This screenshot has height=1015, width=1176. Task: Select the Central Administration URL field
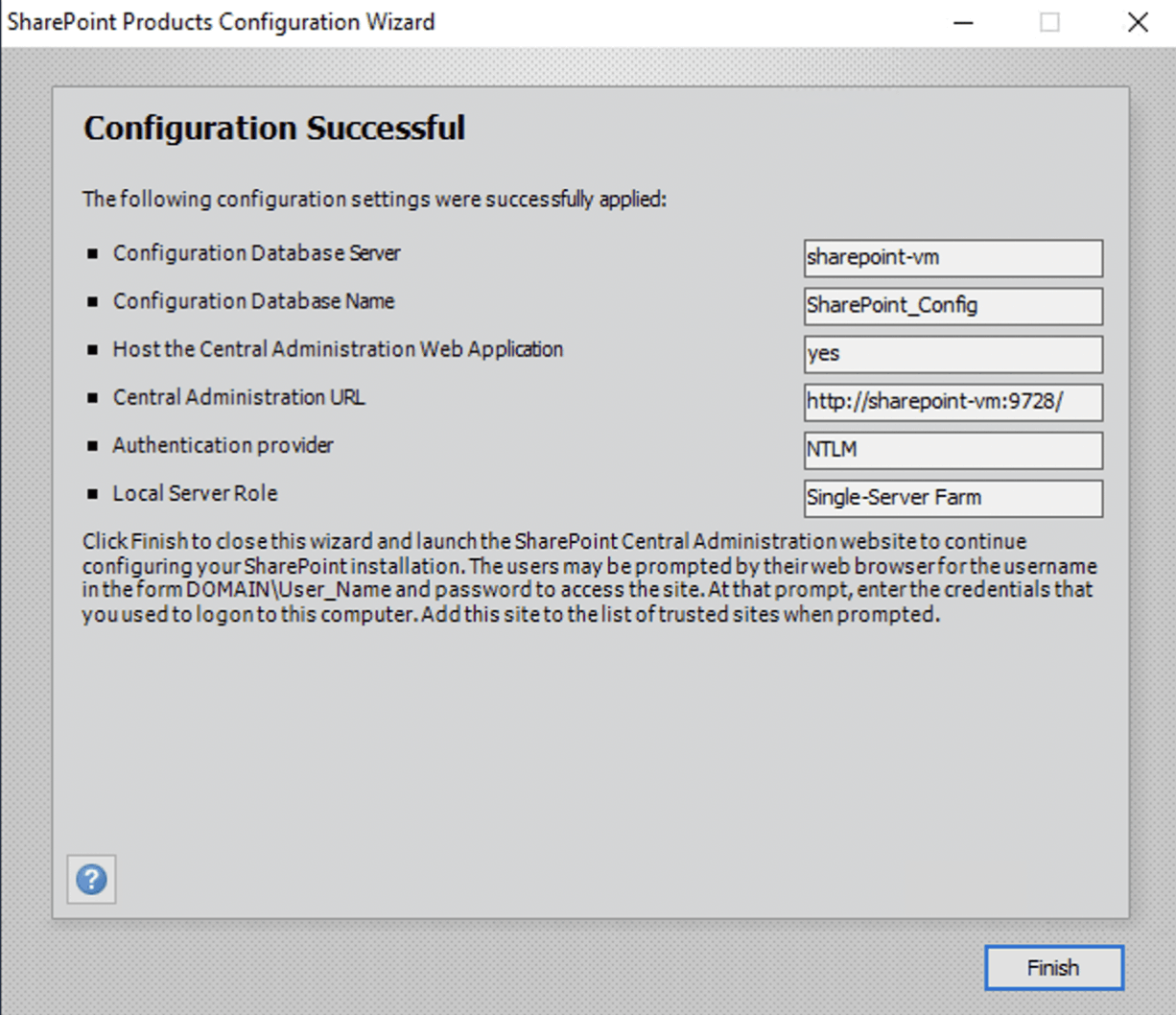click(953, 402)
